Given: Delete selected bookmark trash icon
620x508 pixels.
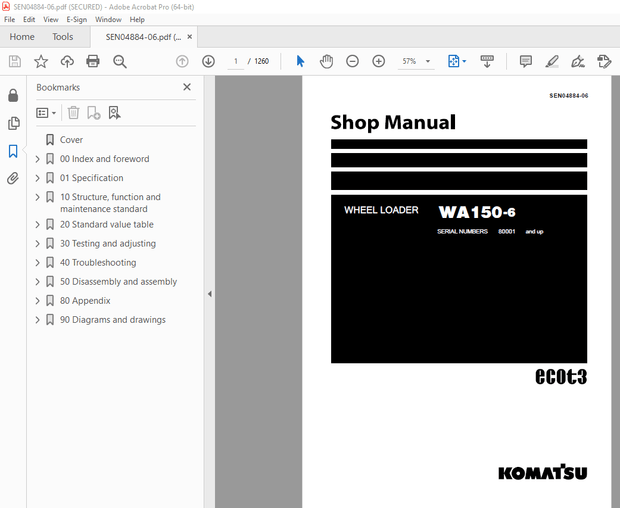Looking at the screenshot, I should coord(73,113).
